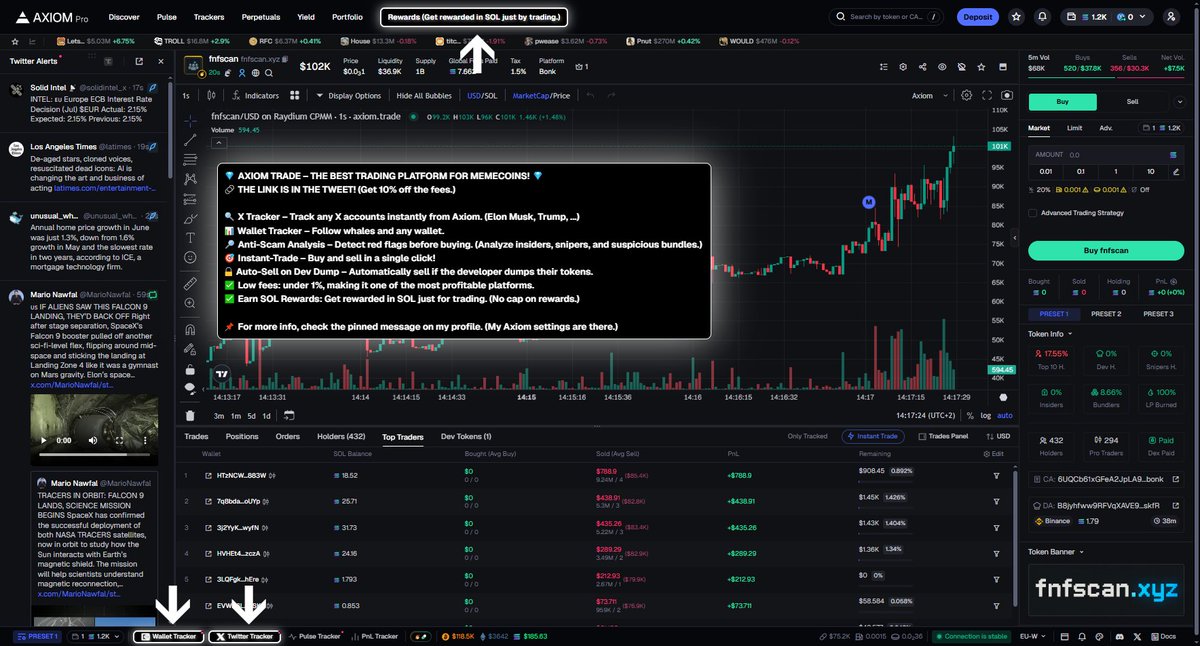The image size is (1200, 646).
Task: Open Perpetuals menu
Action: point(260,17)
